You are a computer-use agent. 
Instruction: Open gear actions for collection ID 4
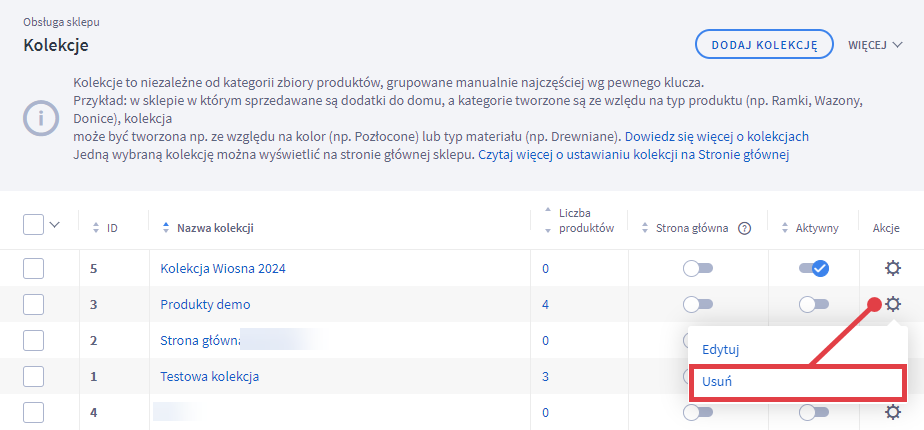coord(892,412)
